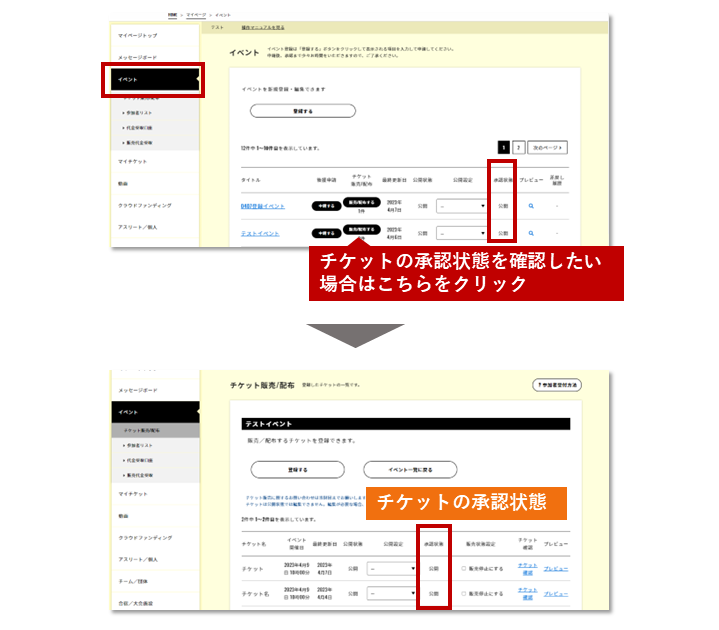Click the preview magnifier icon for テストイベント
The width and height of the screenshot is (719, 630).
pyautogui.click(x=531, y=233)
